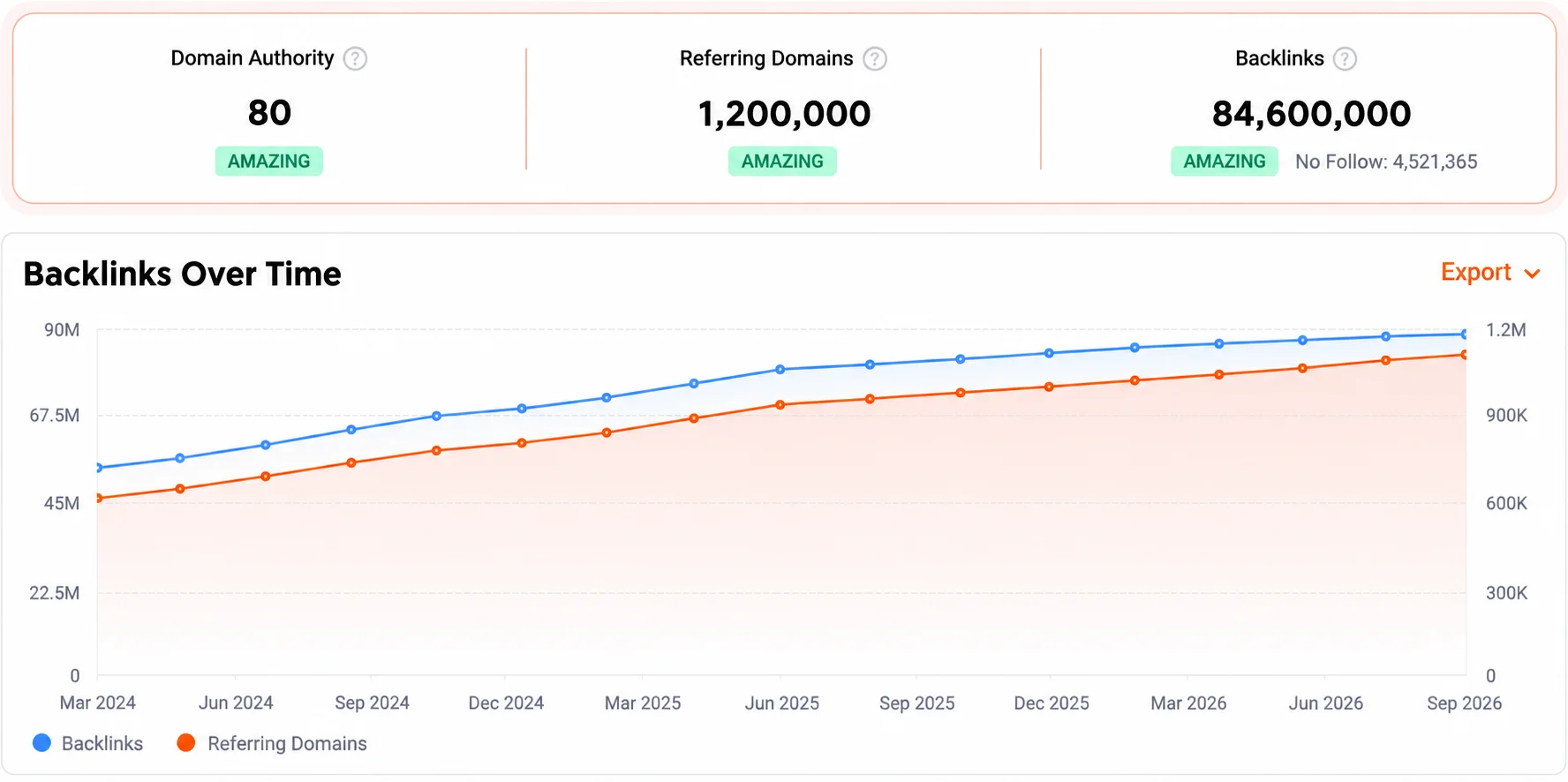Select the Jun 2025 orange Referring Domains point
This screenshot has width=1568, height=782.
pyautogui.click(x=780, y=405)
